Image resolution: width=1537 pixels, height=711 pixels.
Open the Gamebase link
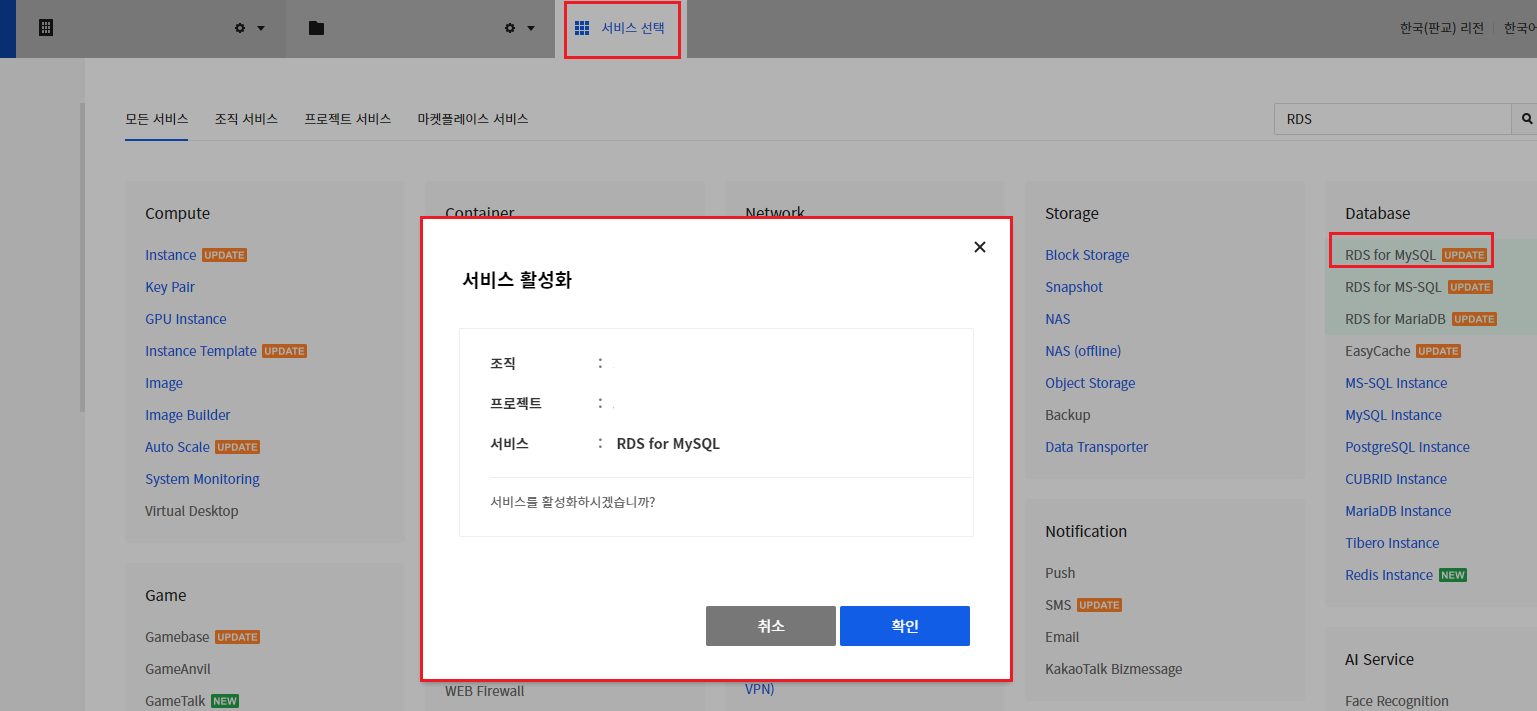pyautogui.click(x=178, y=637)
